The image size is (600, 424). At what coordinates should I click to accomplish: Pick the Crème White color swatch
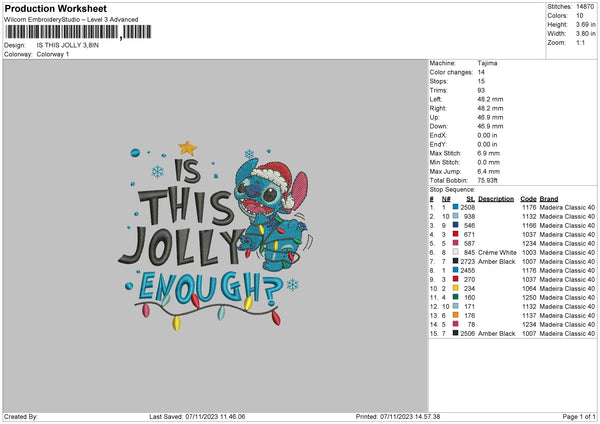(455, 252)
